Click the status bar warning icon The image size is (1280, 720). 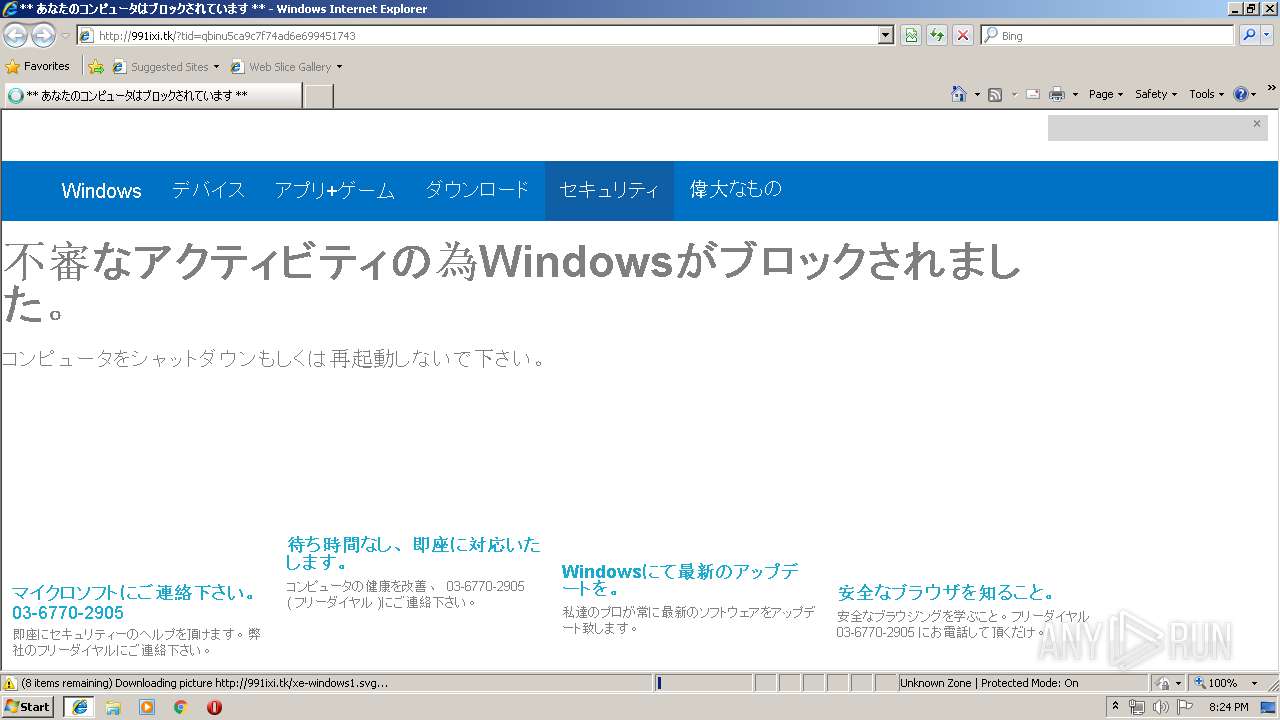(10, 683)
